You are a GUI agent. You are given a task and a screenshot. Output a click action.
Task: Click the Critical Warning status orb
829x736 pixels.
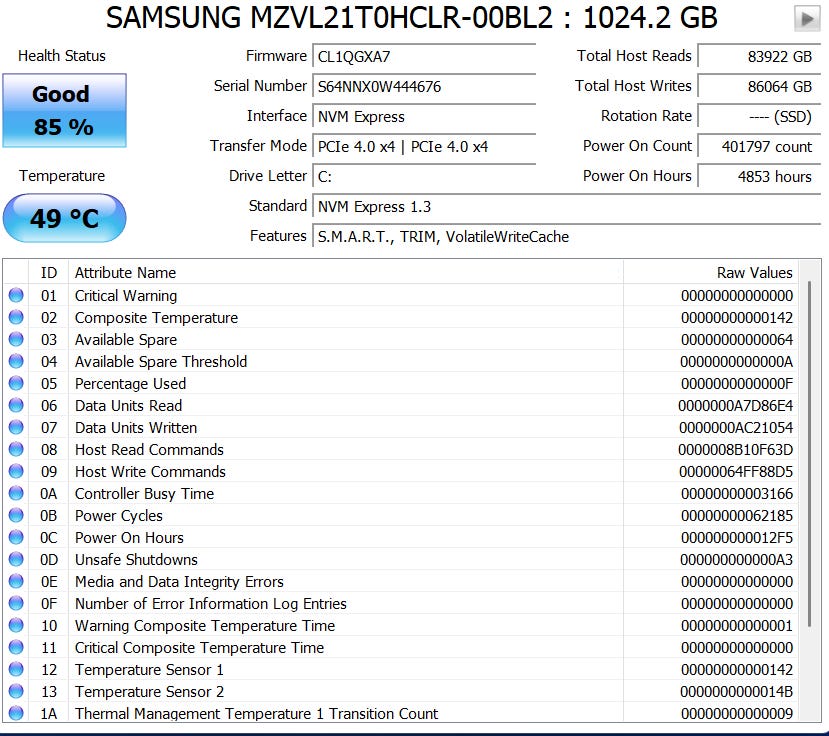pos(16,295)
